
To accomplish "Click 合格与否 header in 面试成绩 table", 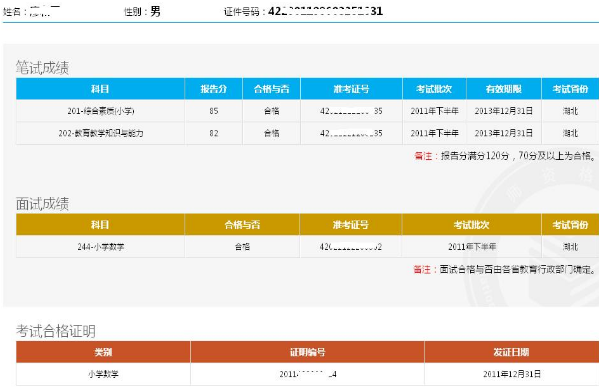I will (x=242, y=225).
